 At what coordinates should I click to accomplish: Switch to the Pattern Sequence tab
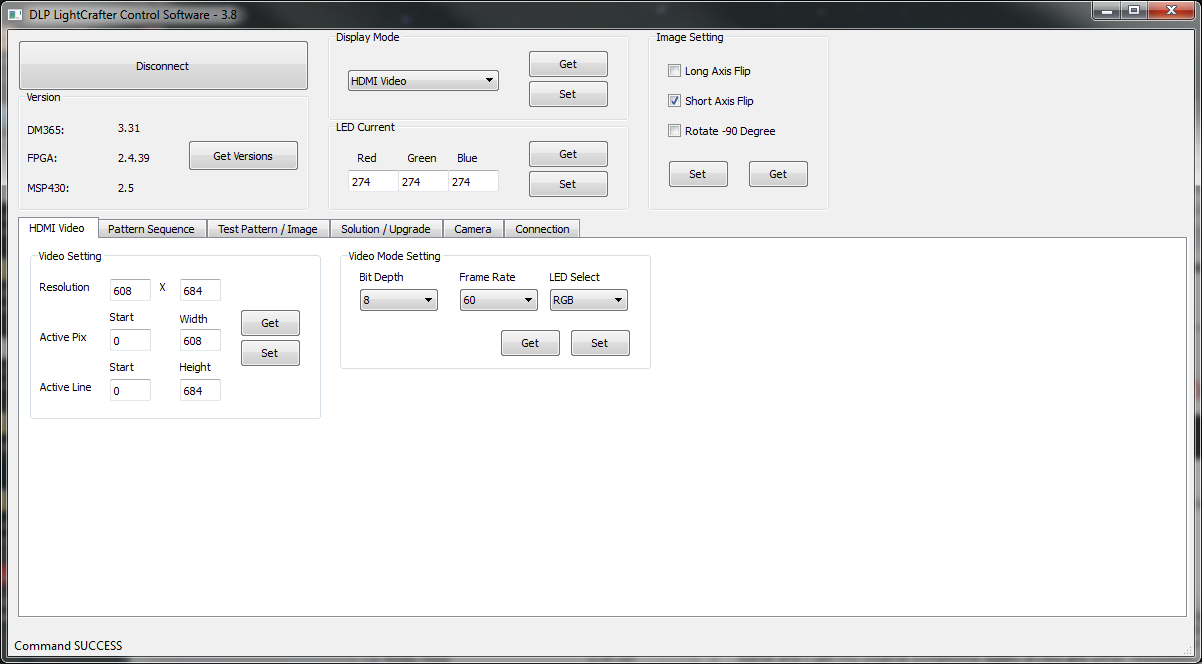(x=151, y=229)
